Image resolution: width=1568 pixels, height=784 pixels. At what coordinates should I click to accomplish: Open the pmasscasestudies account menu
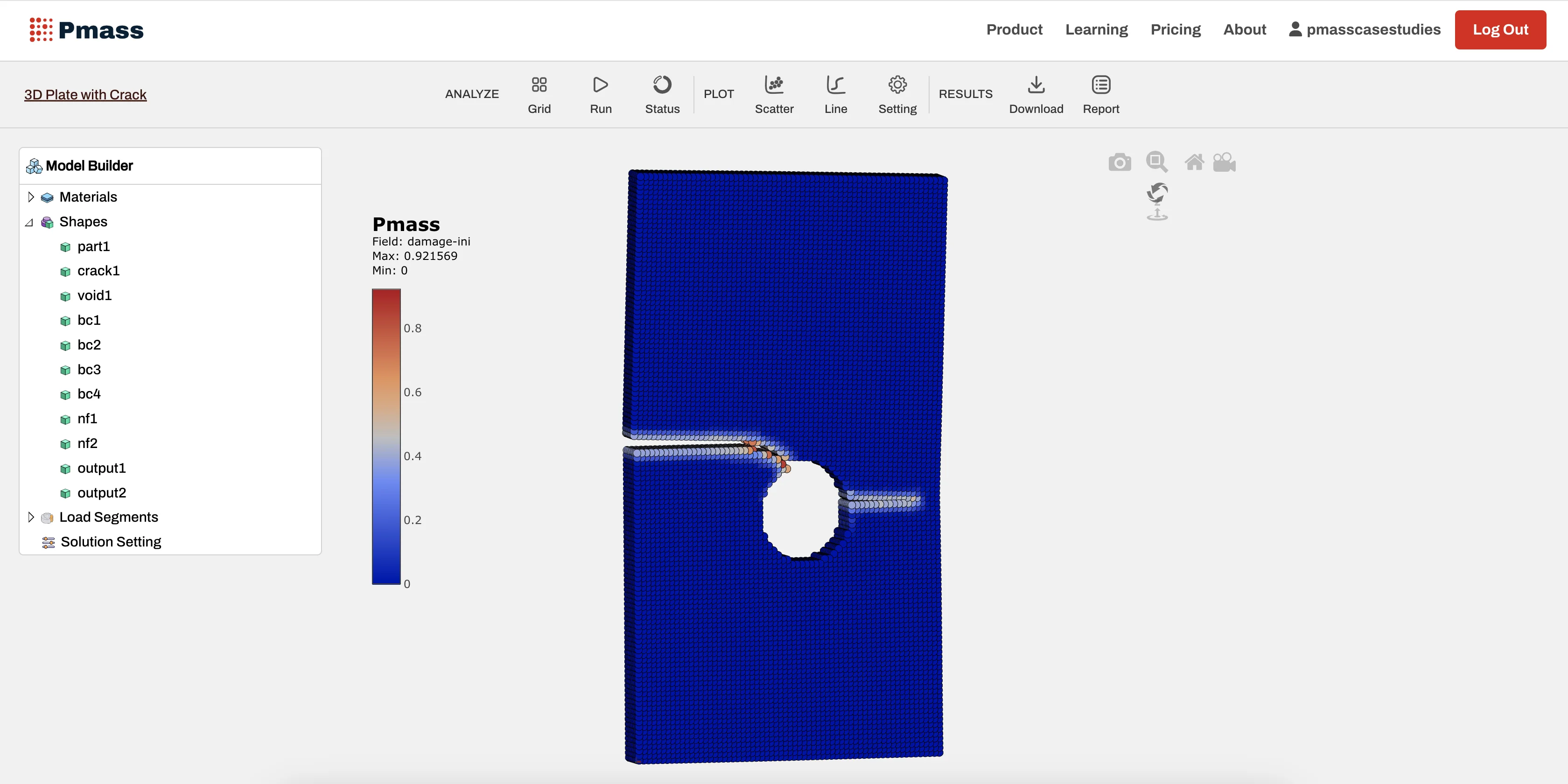(1365, 29)
